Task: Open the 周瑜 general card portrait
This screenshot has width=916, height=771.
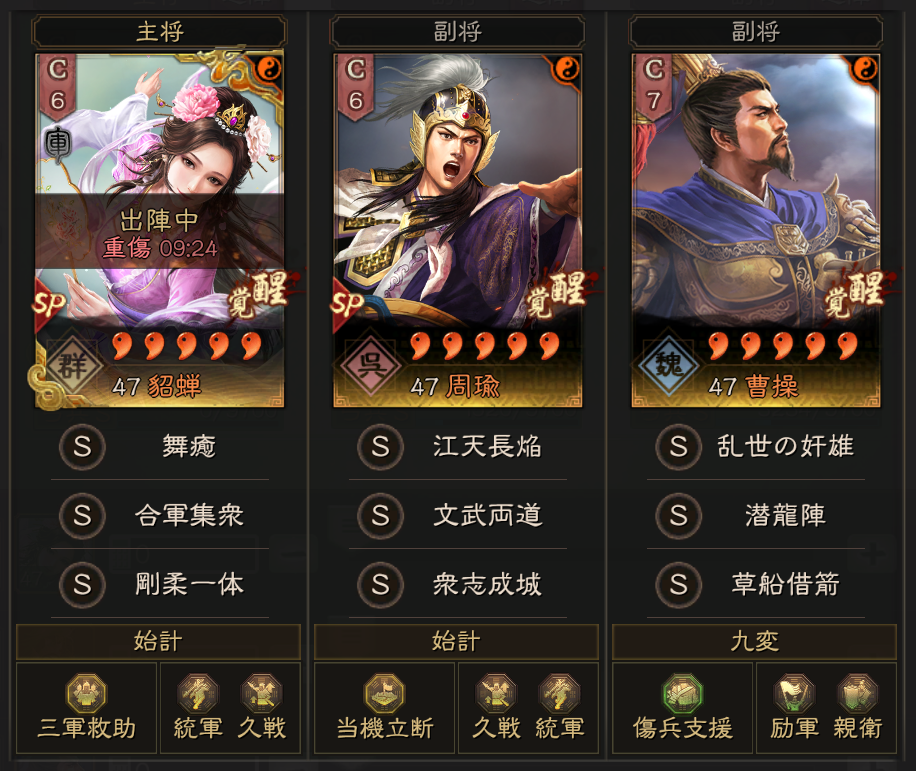Action: [x=457, y=230]
